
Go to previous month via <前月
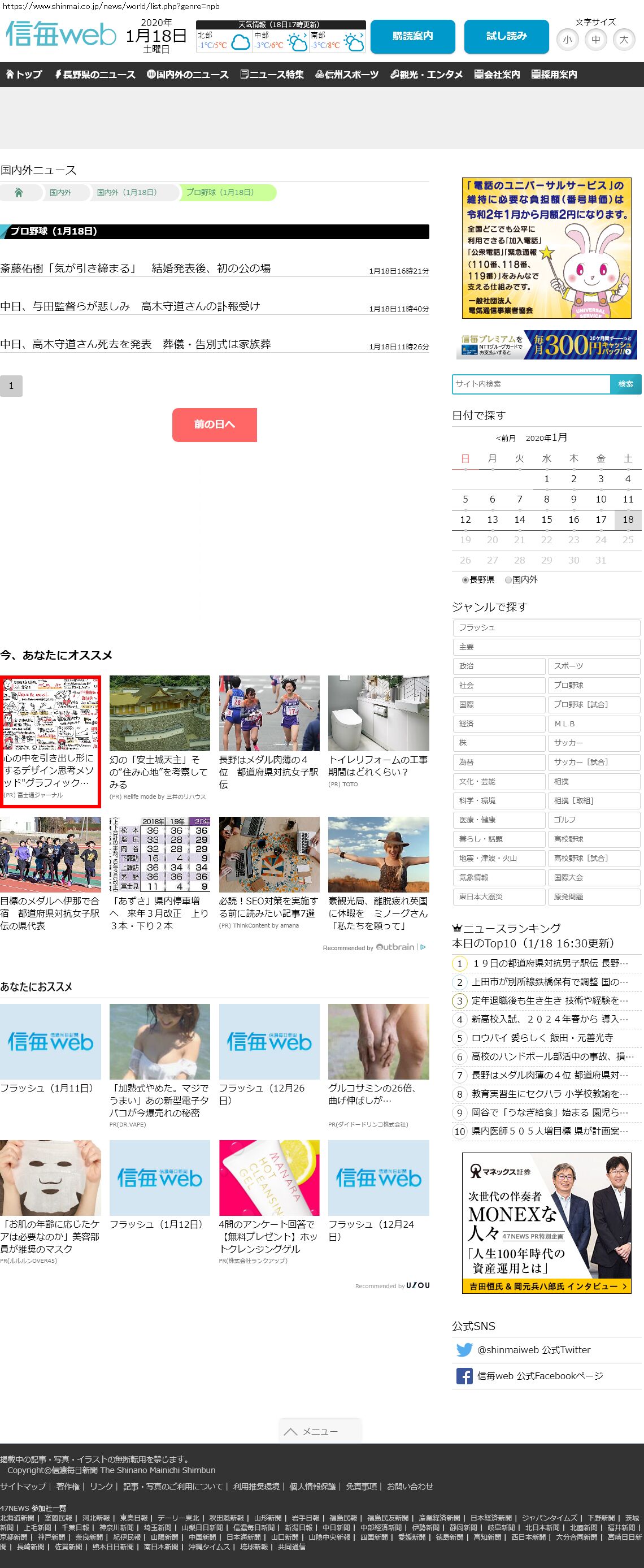point(506,438)
